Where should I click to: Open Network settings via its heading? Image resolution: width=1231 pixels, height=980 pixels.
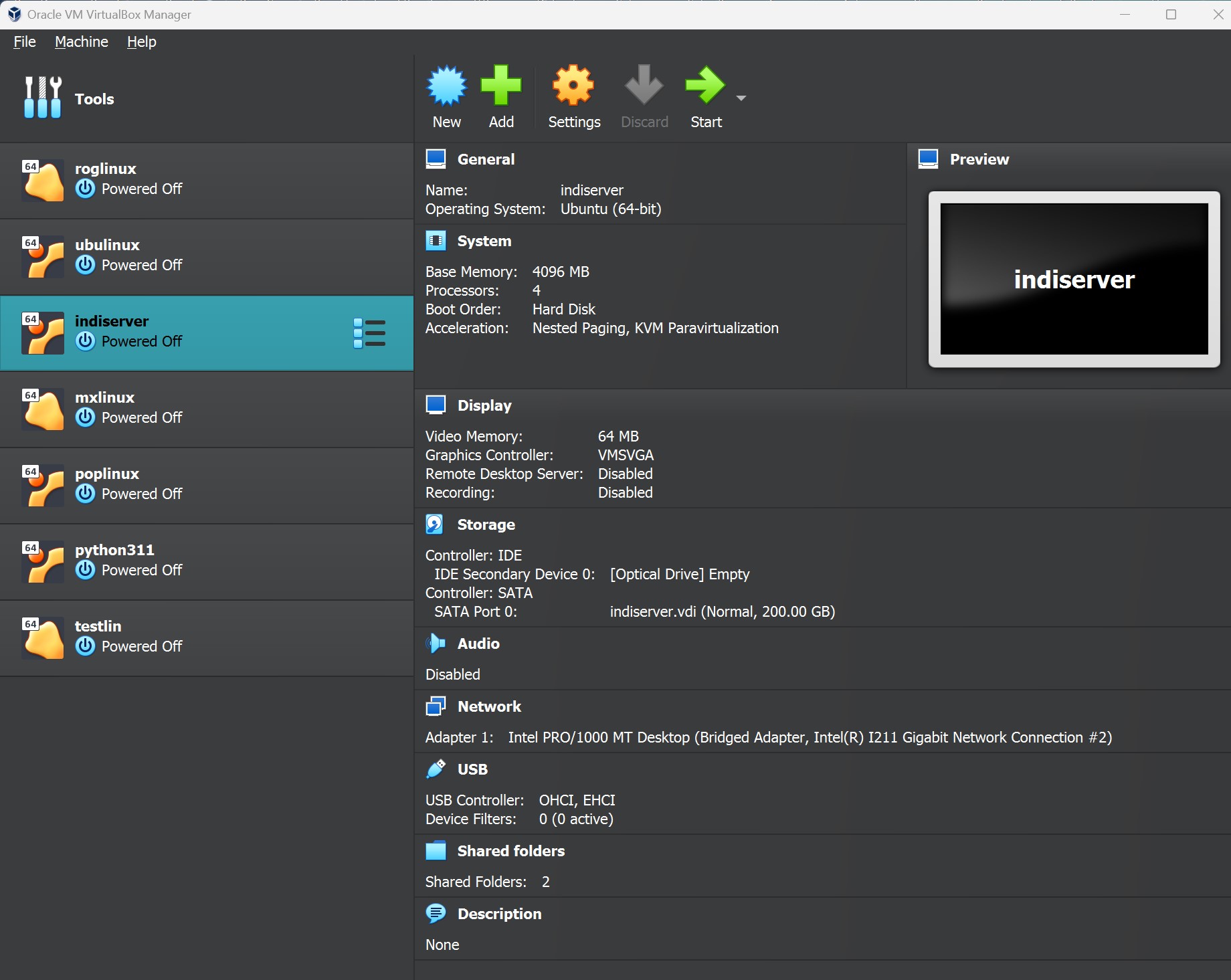pyautogui.click(x=489, y=706)
